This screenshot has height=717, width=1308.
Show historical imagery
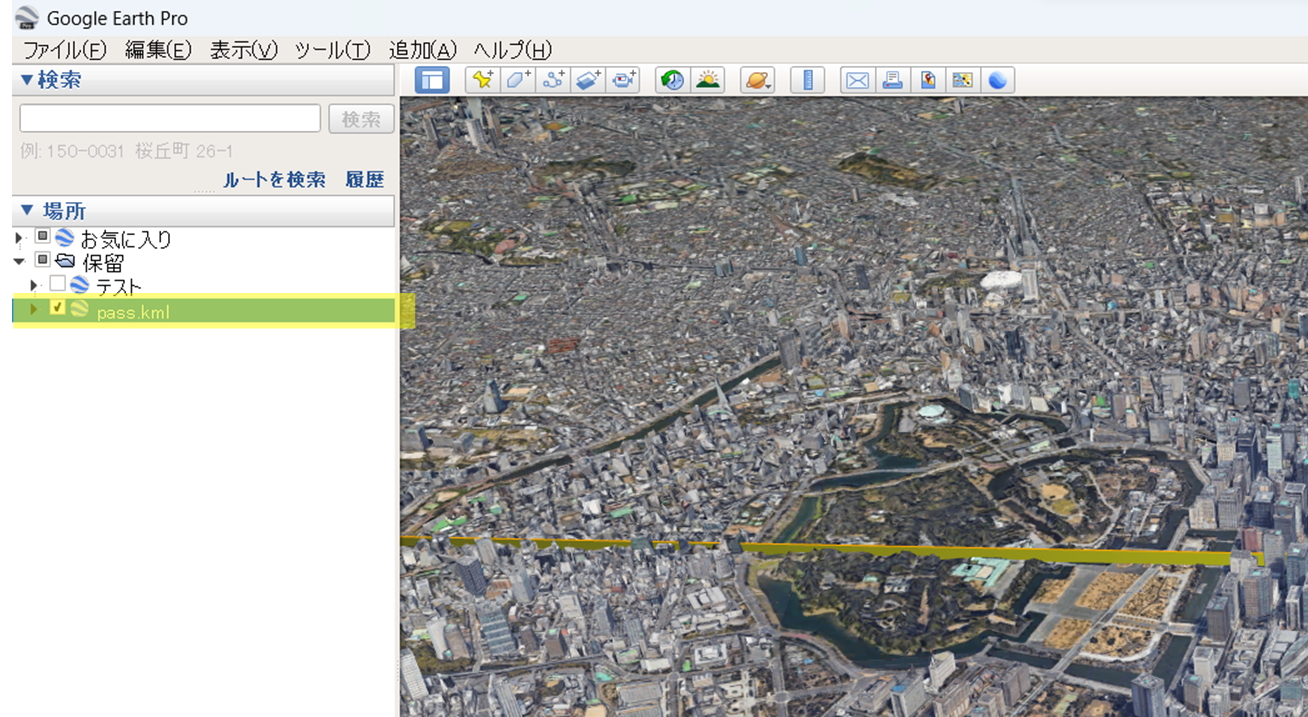pyautogui.click(x=670, y=80)
